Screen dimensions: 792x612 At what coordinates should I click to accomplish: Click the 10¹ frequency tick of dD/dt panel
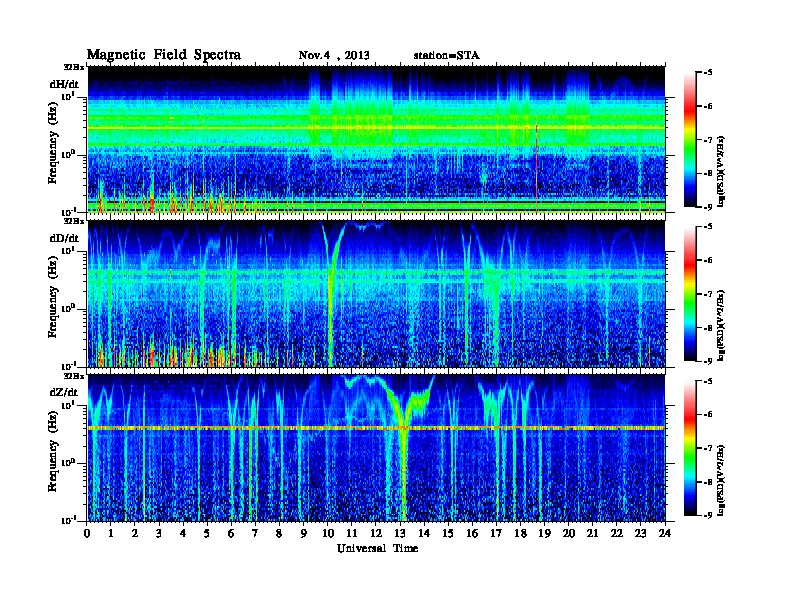pyautogui.click(x=69, y=251)
